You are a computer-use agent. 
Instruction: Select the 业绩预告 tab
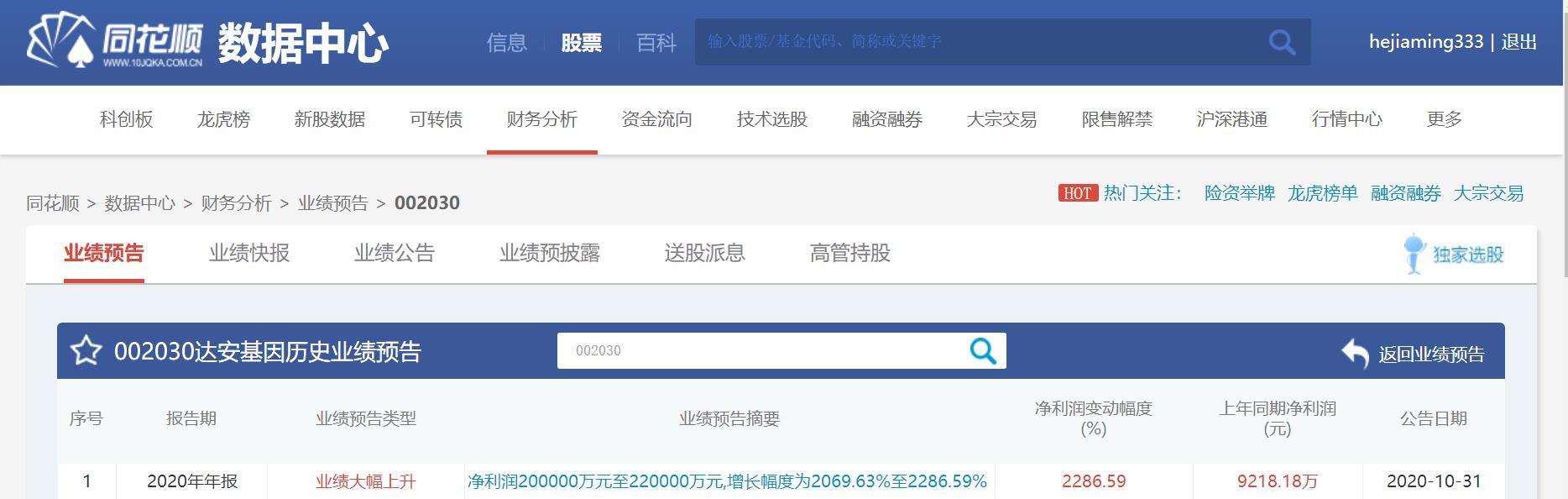tap(104, 253)
